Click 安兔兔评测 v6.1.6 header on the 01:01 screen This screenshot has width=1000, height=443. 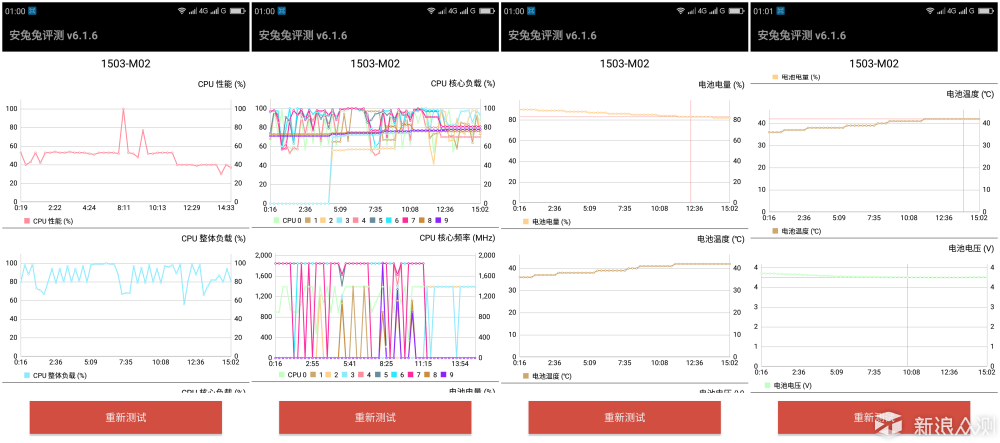pyautogui.click(x=802, y=35)
